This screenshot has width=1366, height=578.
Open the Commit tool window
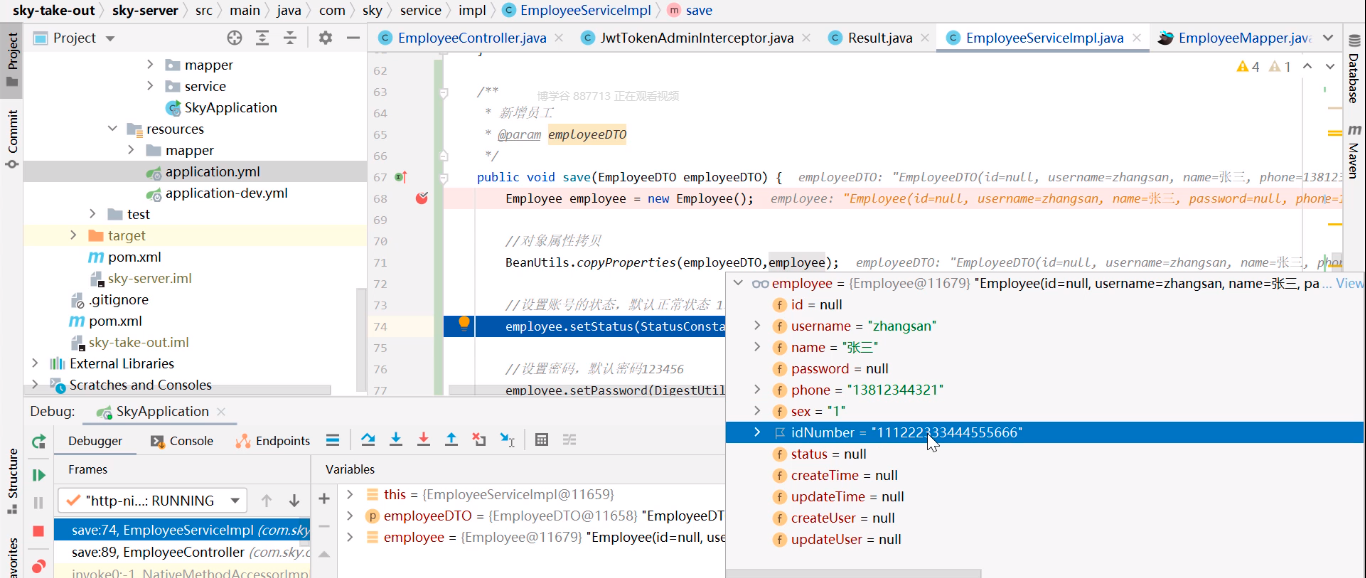[x=12, y=138]
